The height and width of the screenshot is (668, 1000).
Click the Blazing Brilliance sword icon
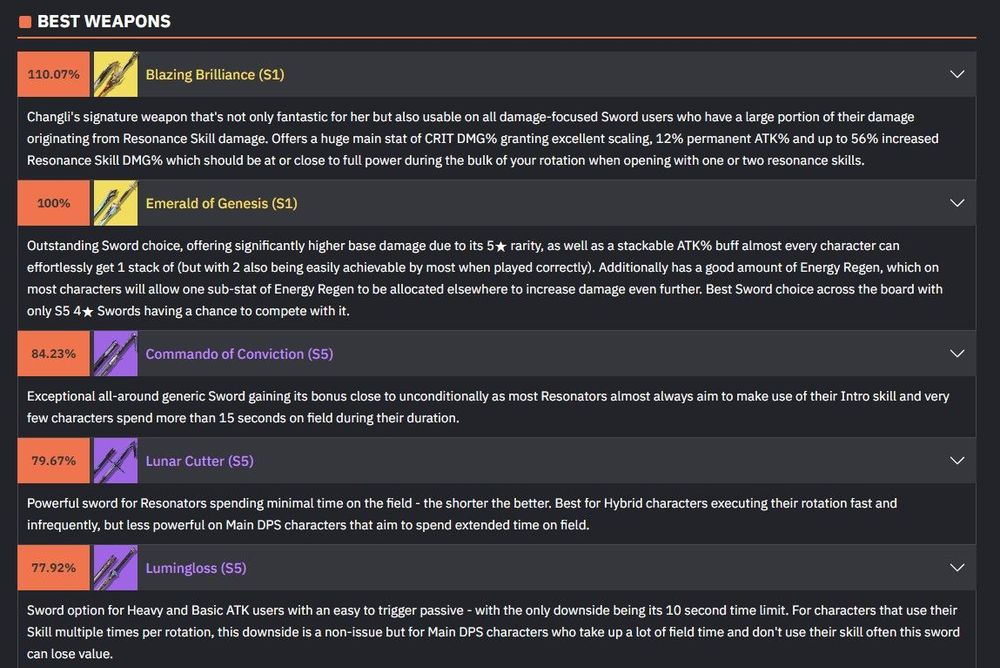click(x=115, y=74)
